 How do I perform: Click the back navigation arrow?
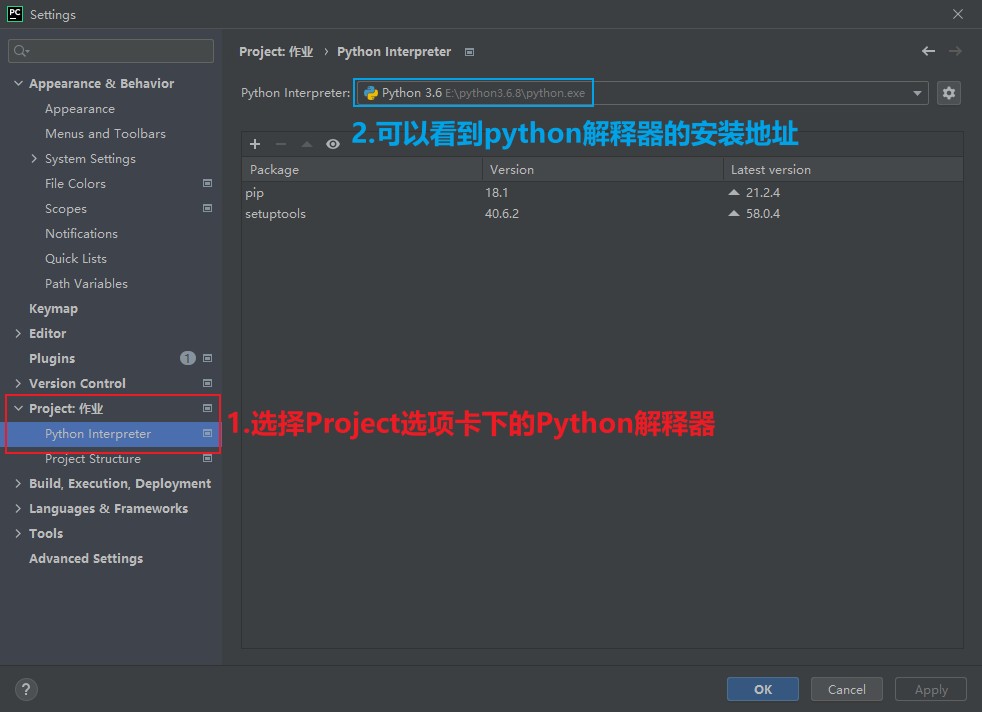click(928, 51)
